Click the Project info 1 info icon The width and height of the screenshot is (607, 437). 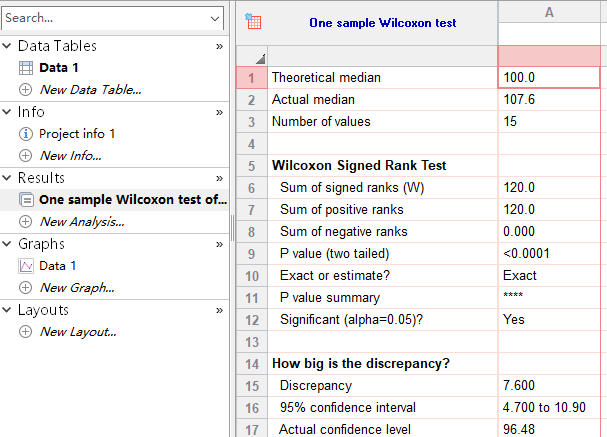(26, 134)
